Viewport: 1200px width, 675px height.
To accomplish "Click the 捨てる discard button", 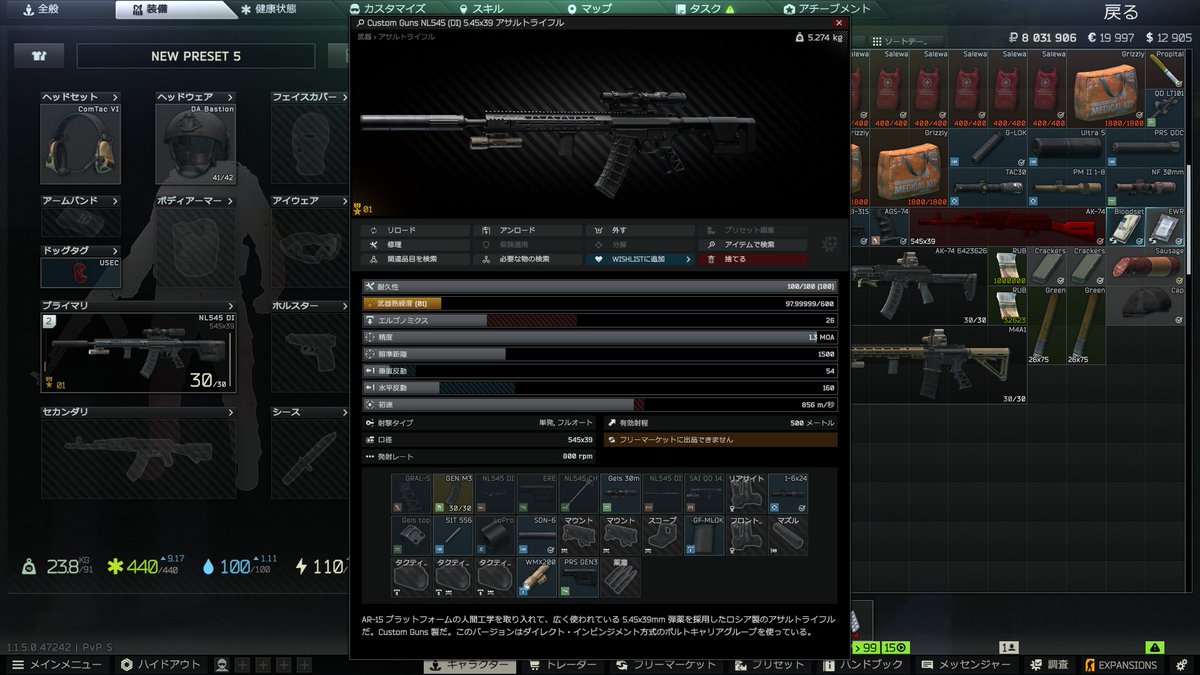I will tap(753, 259).
